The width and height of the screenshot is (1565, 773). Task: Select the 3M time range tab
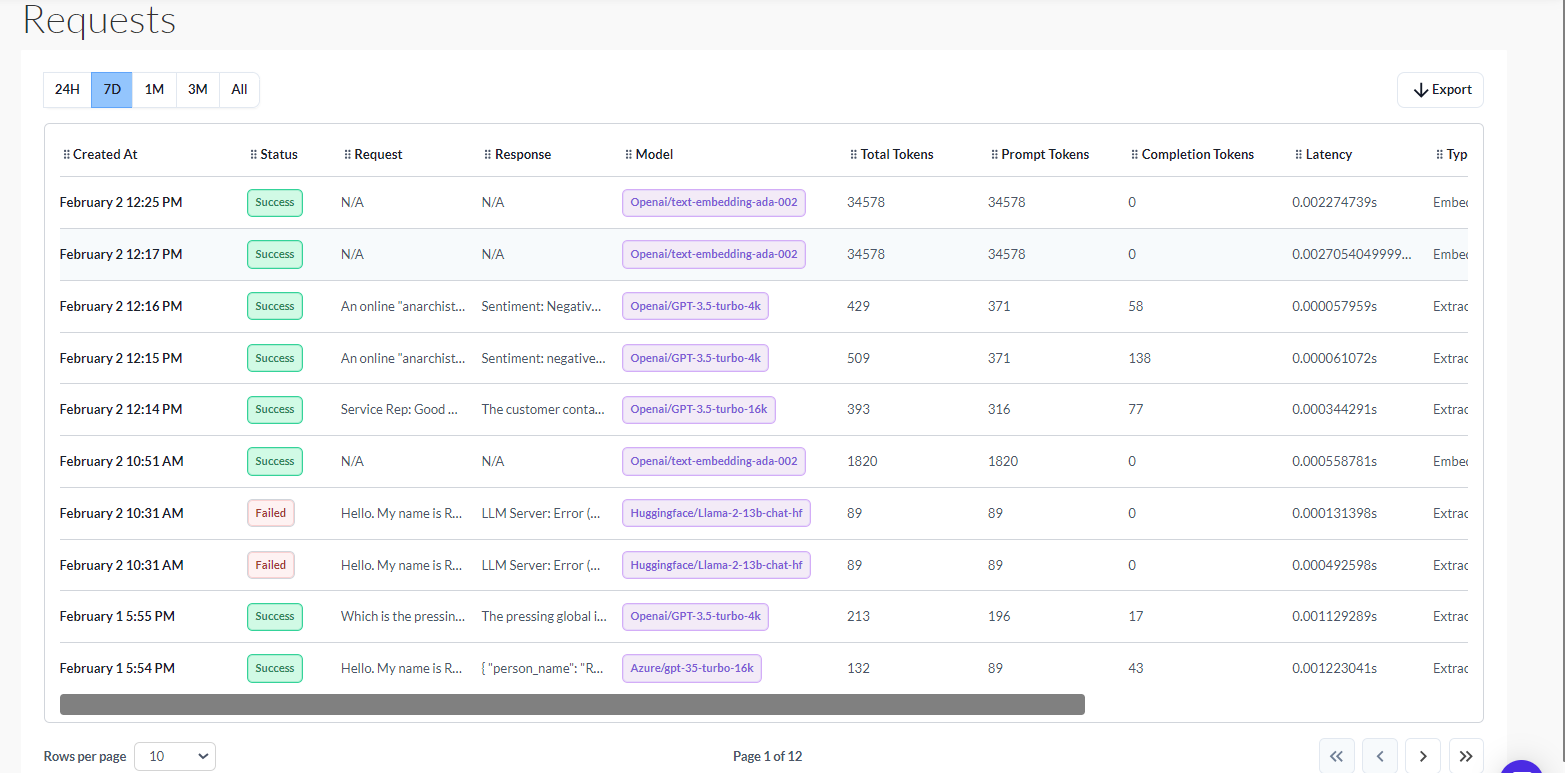[198, 90]
